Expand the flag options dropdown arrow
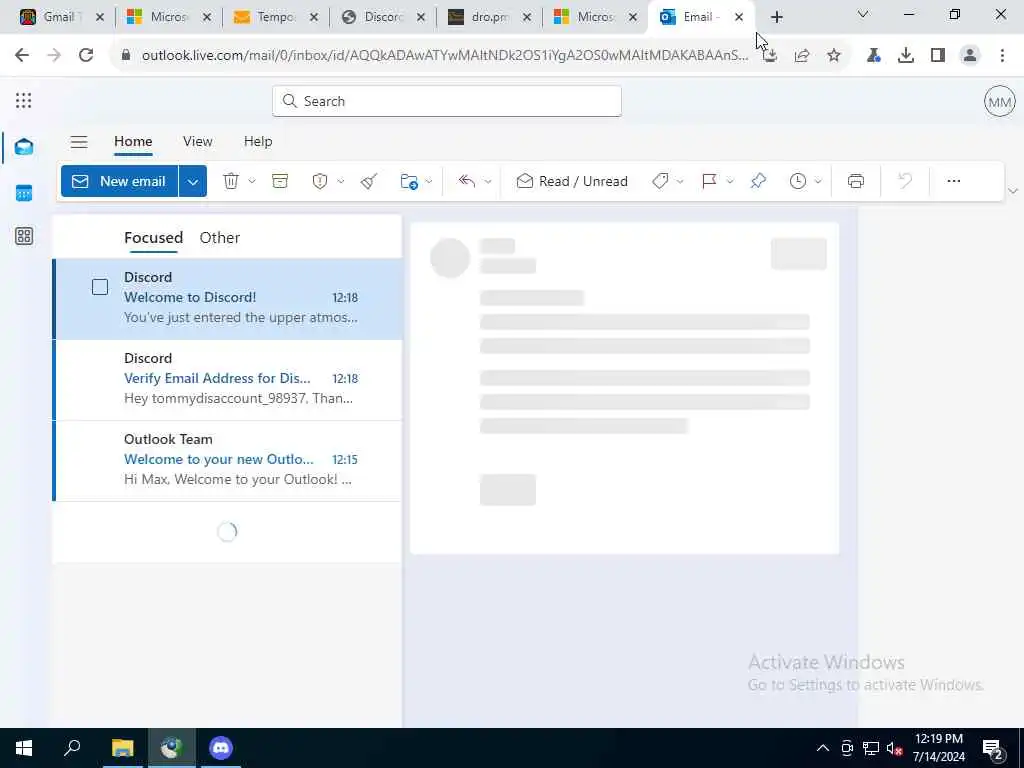Image resolution: width=1024 pixels, height=768 pixels. [x=730, y=182]
